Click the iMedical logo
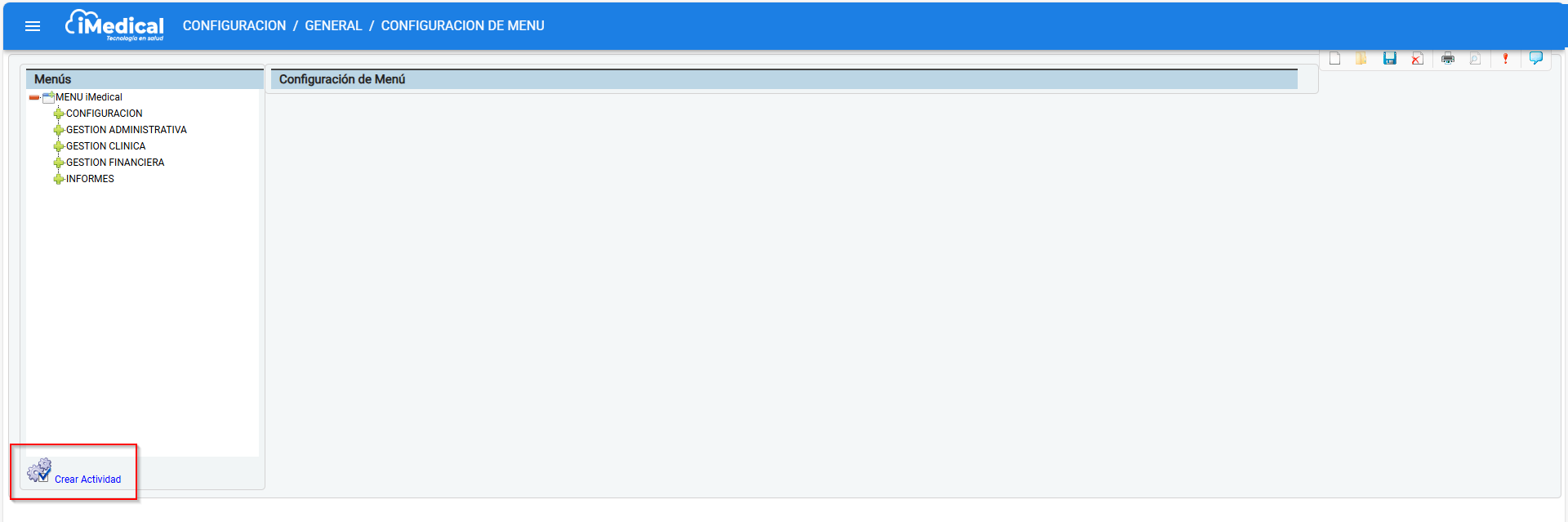 [115, 25]
